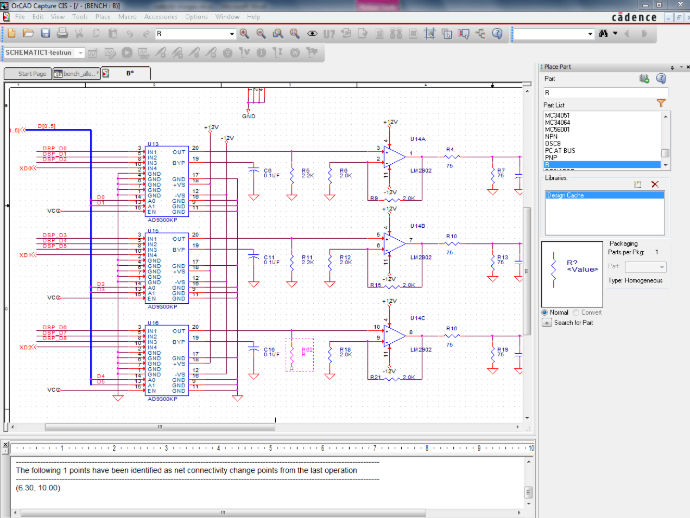Click the Part List vertical scrollbar thumb

665,153
